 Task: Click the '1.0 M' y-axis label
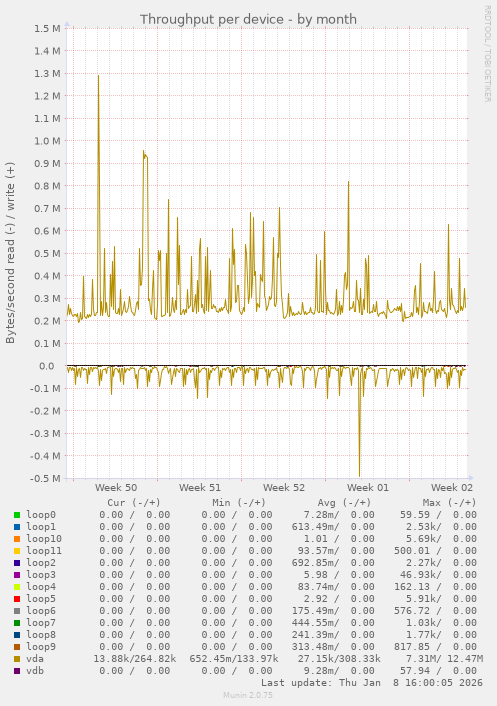point(47,141)
